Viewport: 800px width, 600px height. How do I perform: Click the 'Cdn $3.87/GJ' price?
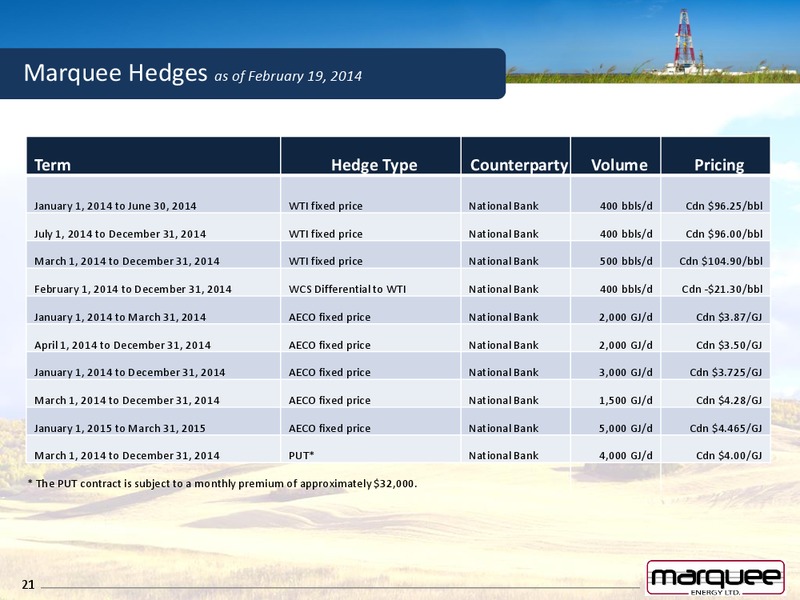[729, 317]
